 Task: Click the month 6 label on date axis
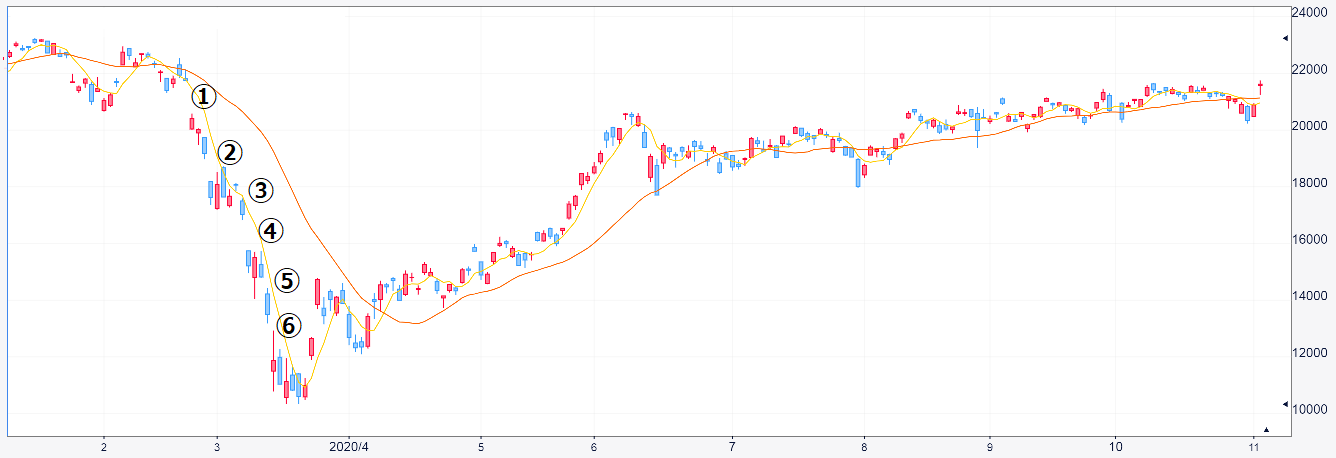[594, 445]
